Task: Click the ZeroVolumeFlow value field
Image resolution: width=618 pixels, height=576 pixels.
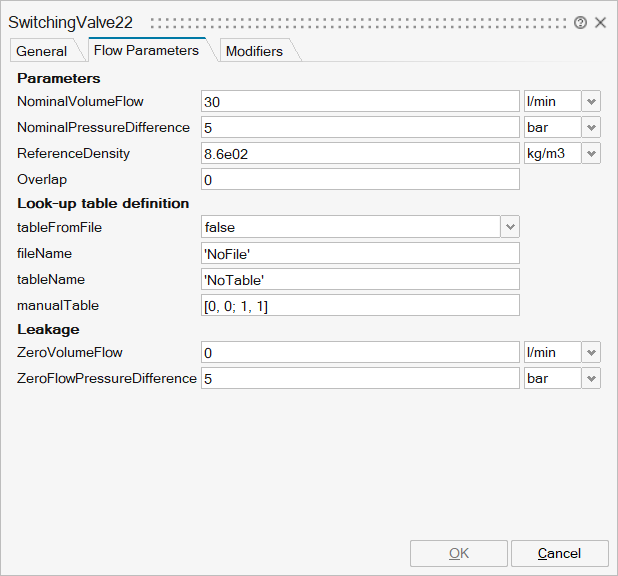Action: [x=360, y=352]
